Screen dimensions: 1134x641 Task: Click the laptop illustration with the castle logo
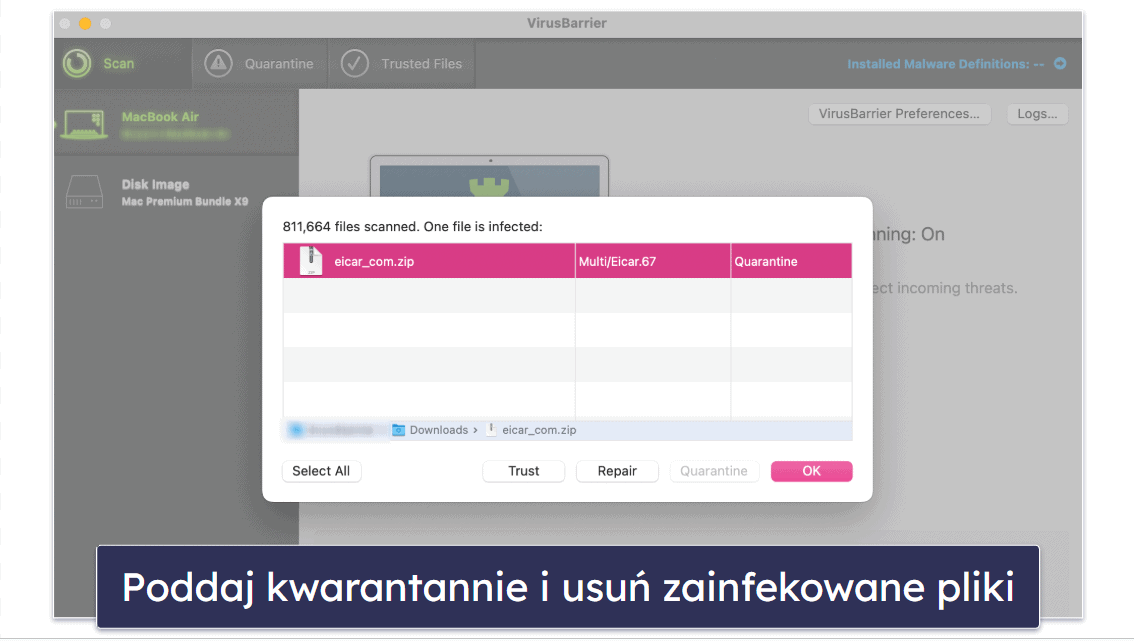(490, 177)
